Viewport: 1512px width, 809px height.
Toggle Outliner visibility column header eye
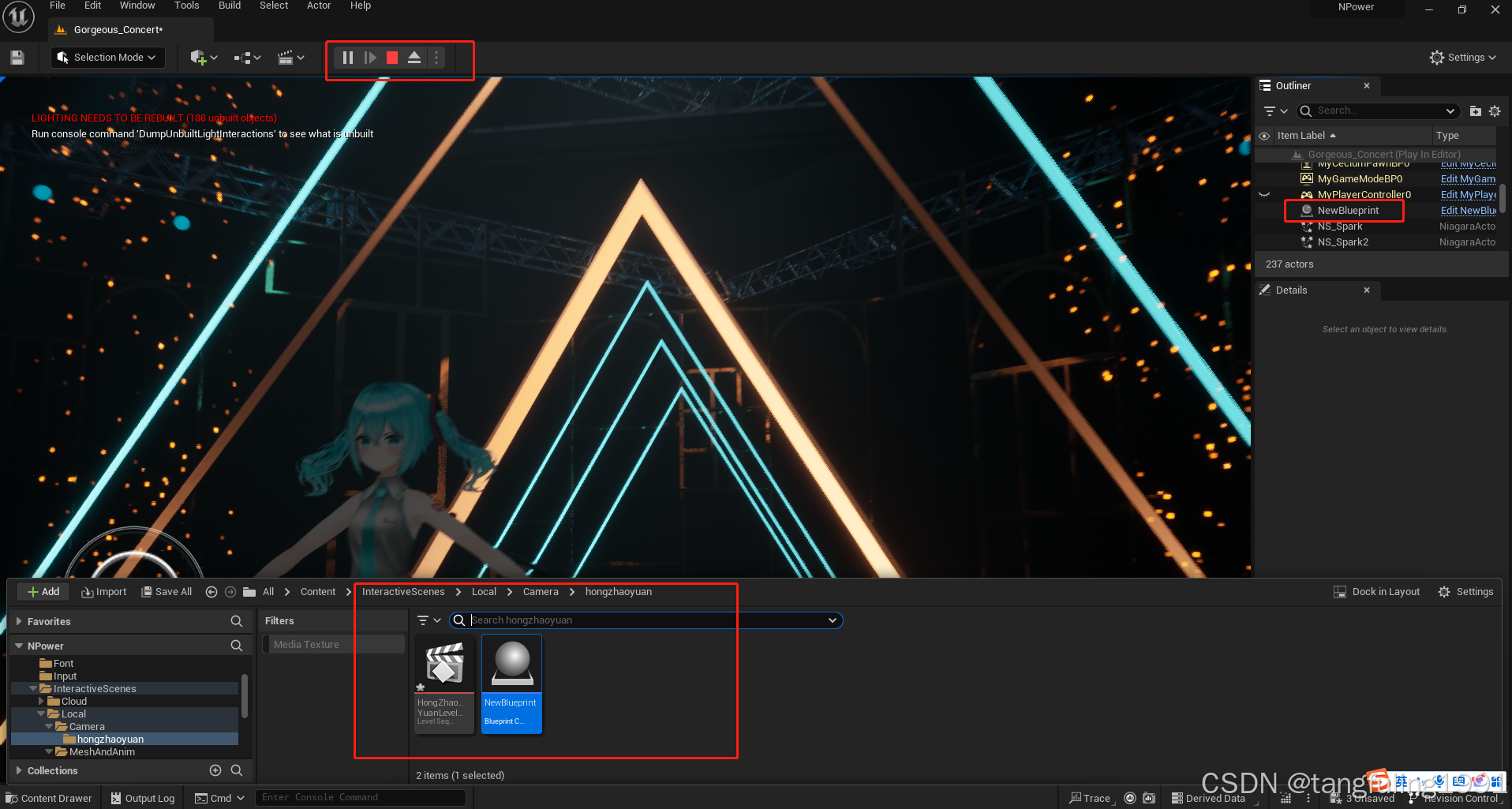[x=1264, y=136]
